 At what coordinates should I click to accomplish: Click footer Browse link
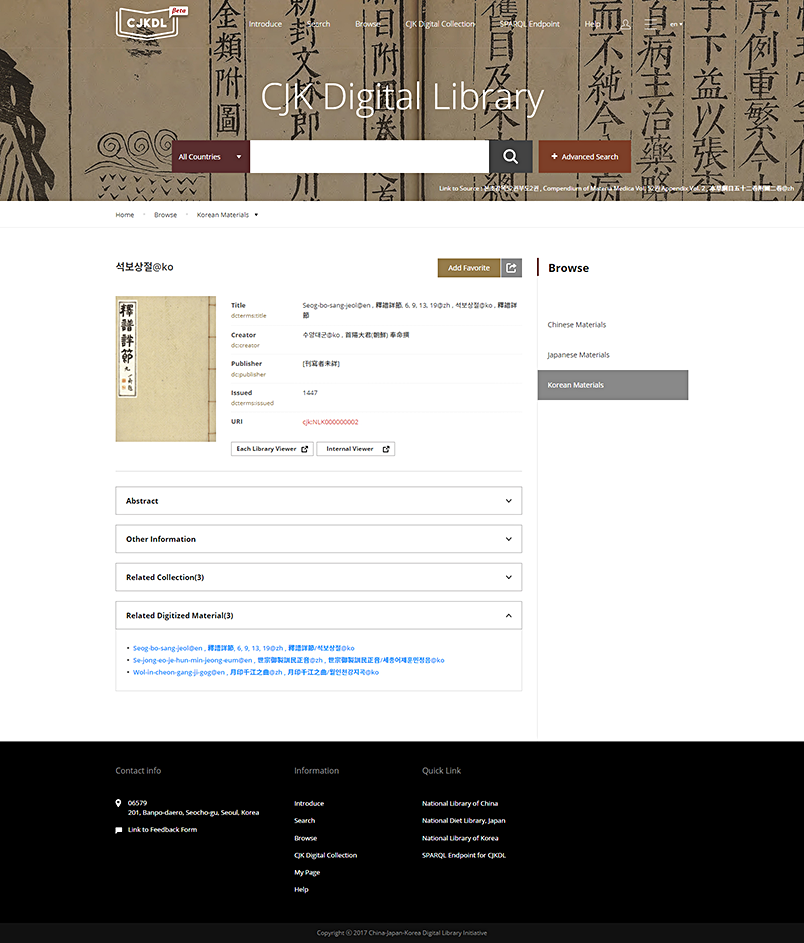click(305, 838)
